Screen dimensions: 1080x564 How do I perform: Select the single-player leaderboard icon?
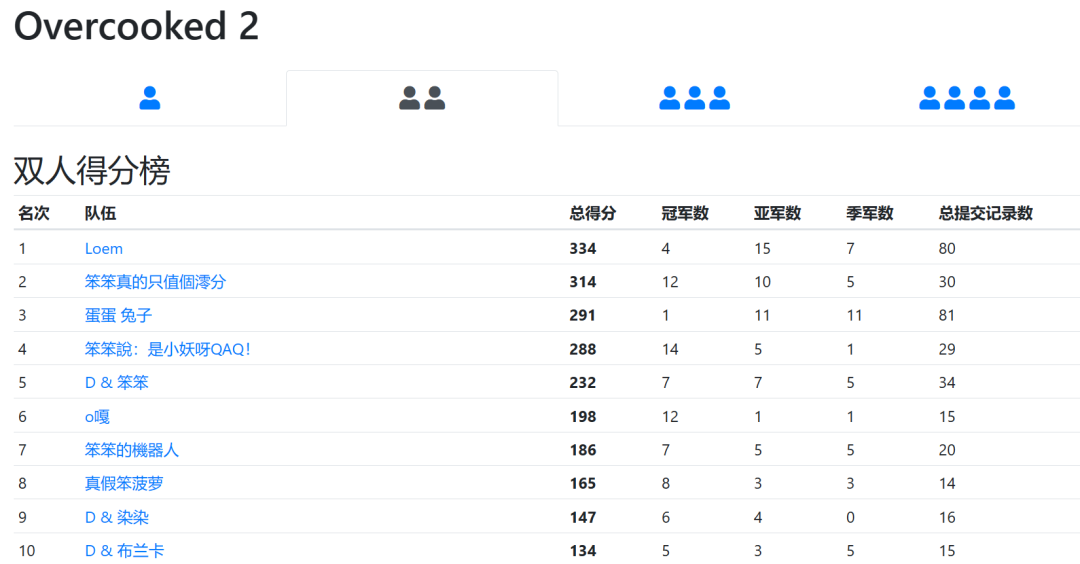150,98
